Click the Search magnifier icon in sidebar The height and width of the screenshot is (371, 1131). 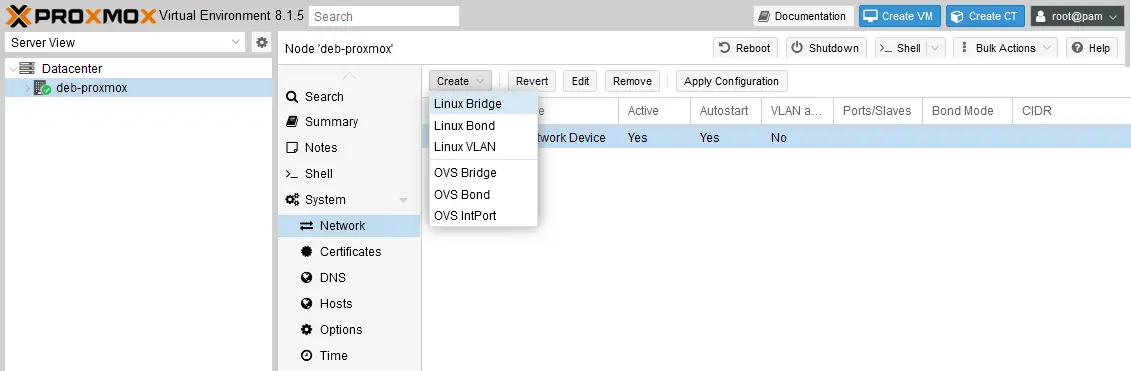(291, 97)
